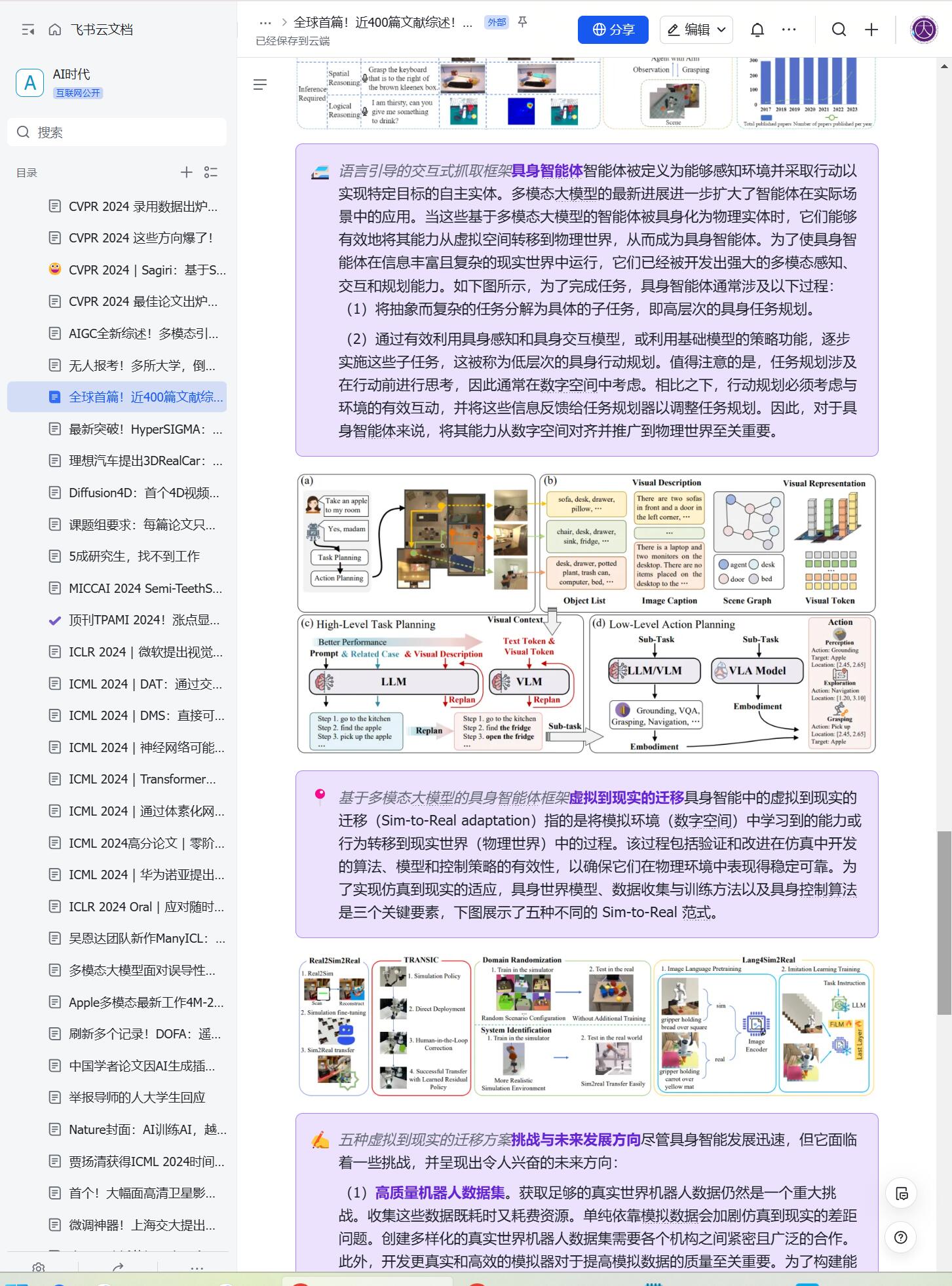Collapse the sidebar with the fold icon

[x=28, y=29]
